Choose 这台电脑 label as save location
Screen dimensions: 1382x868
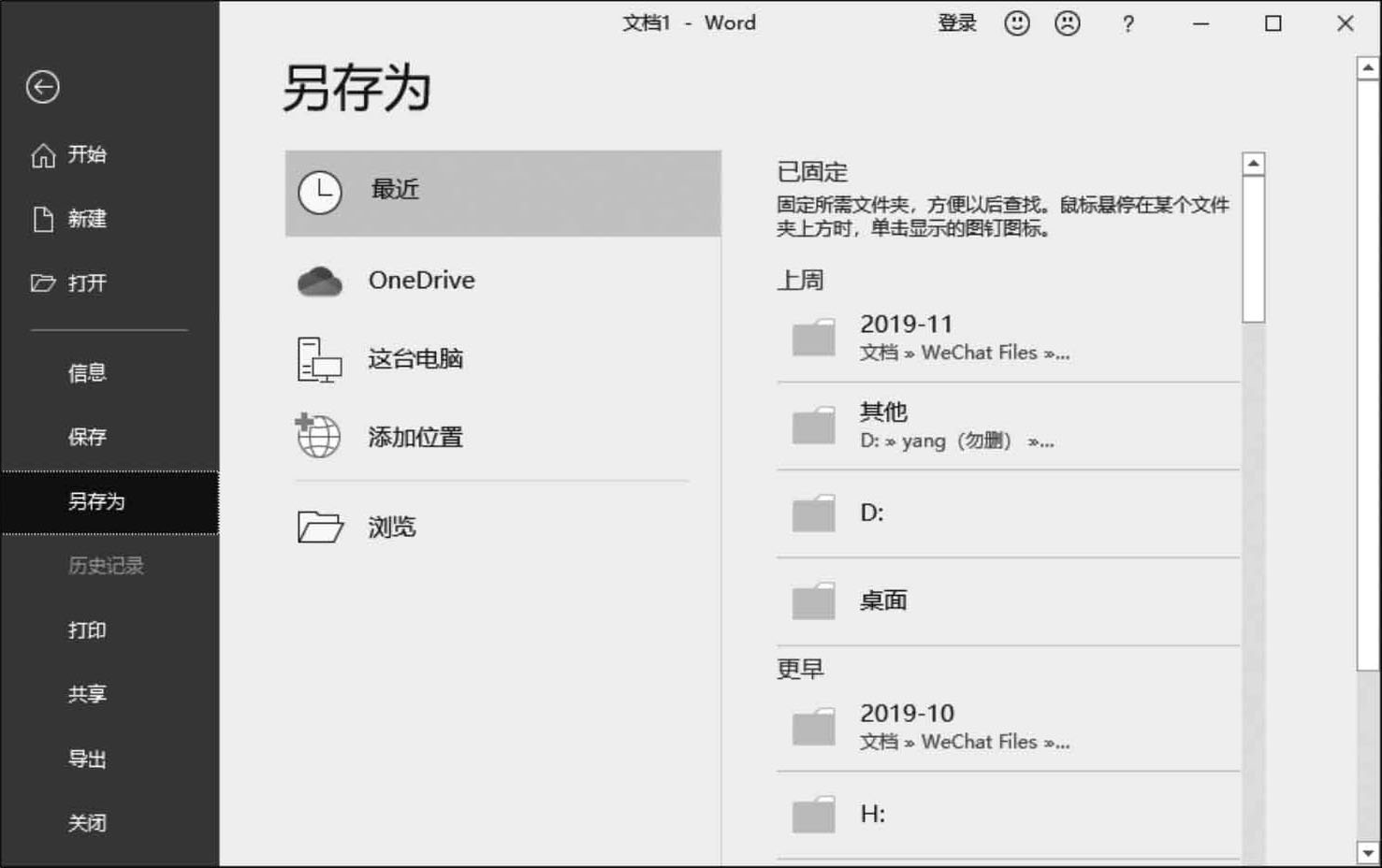415,359
